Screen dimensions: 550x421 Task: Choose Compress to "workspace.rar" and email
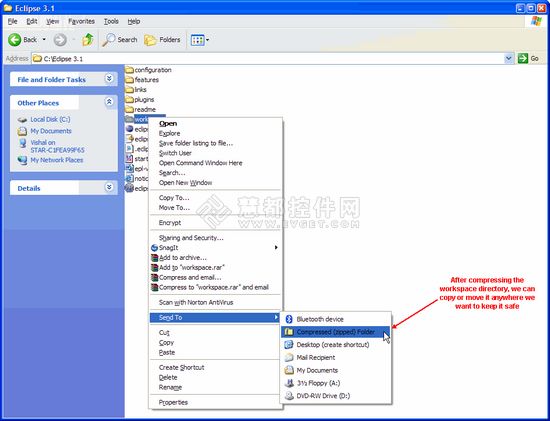(214, 287)
